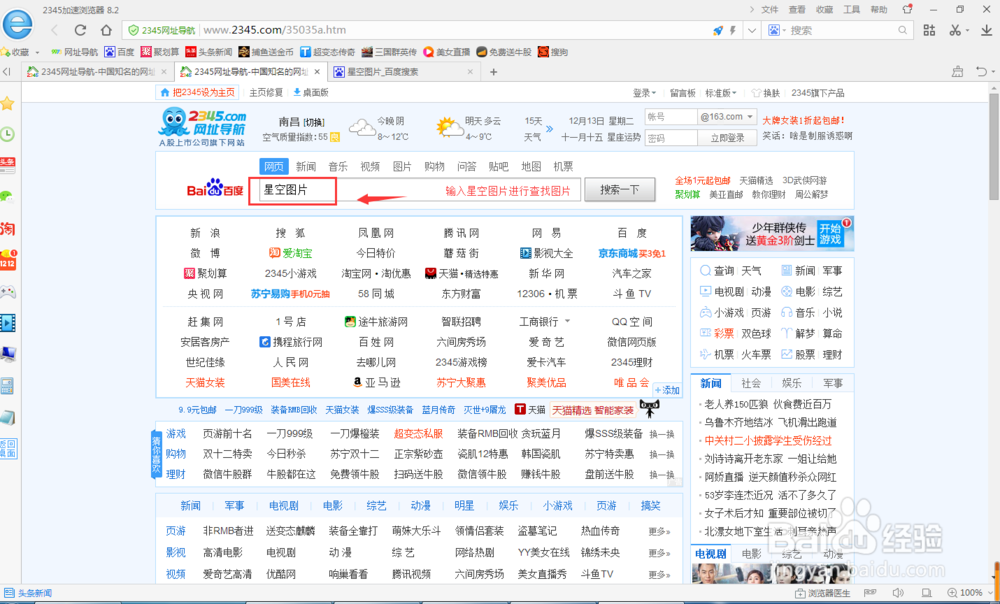Expand the weather forecast double chevron

(549, 129)
